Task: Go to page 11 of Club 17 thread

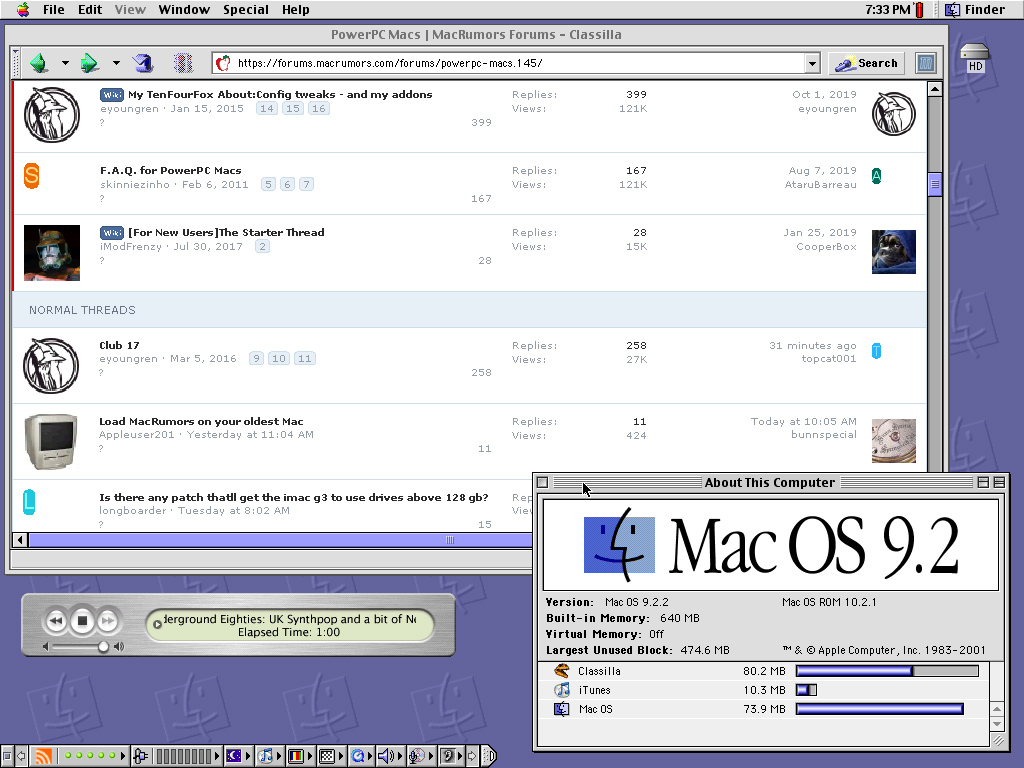Action: 304,359
